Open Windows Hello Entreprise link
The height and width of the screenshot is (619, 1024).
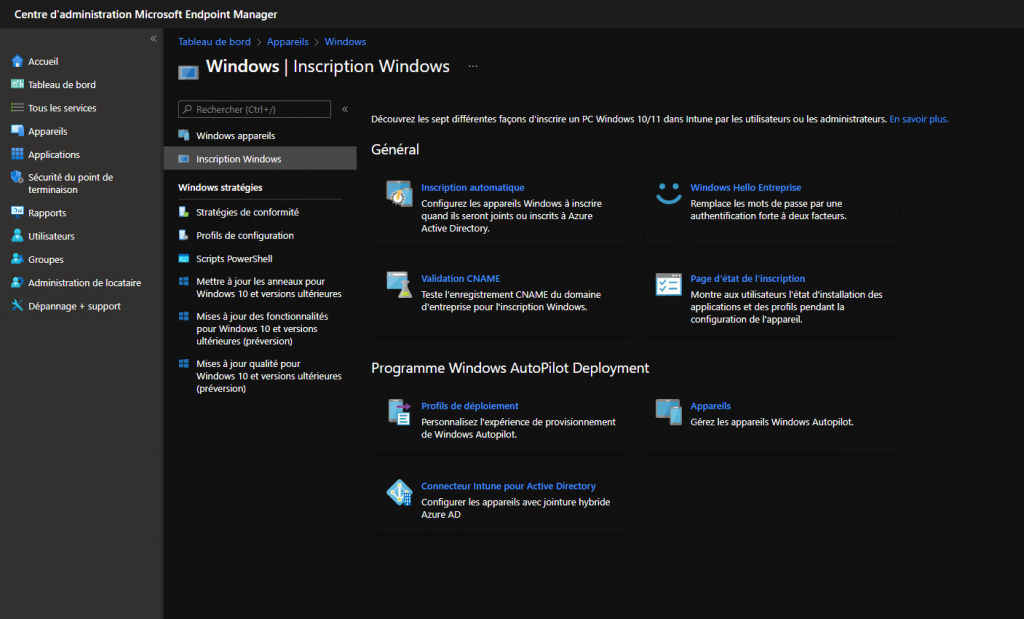click(746, 187)
